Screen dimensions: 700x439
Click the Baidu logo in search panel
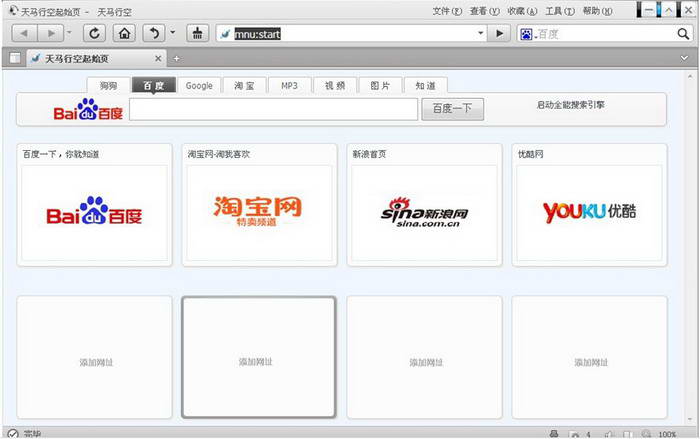click(x=88, y=109)
